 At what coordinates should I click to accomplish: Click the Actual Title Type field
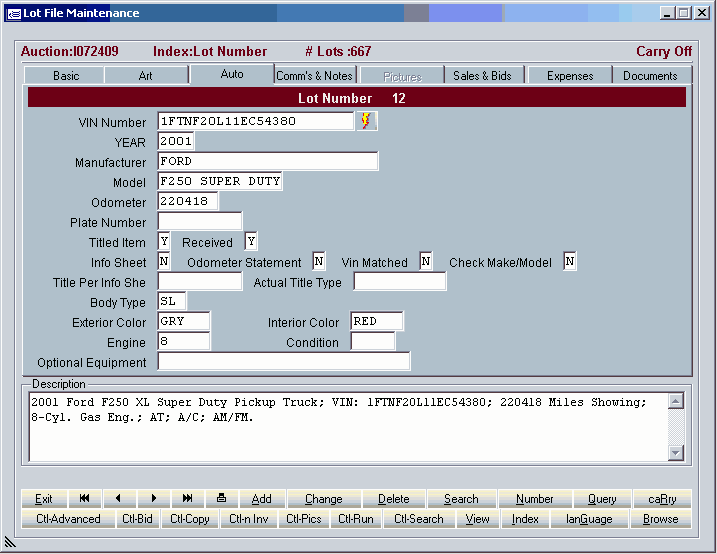tap(400, 281)
